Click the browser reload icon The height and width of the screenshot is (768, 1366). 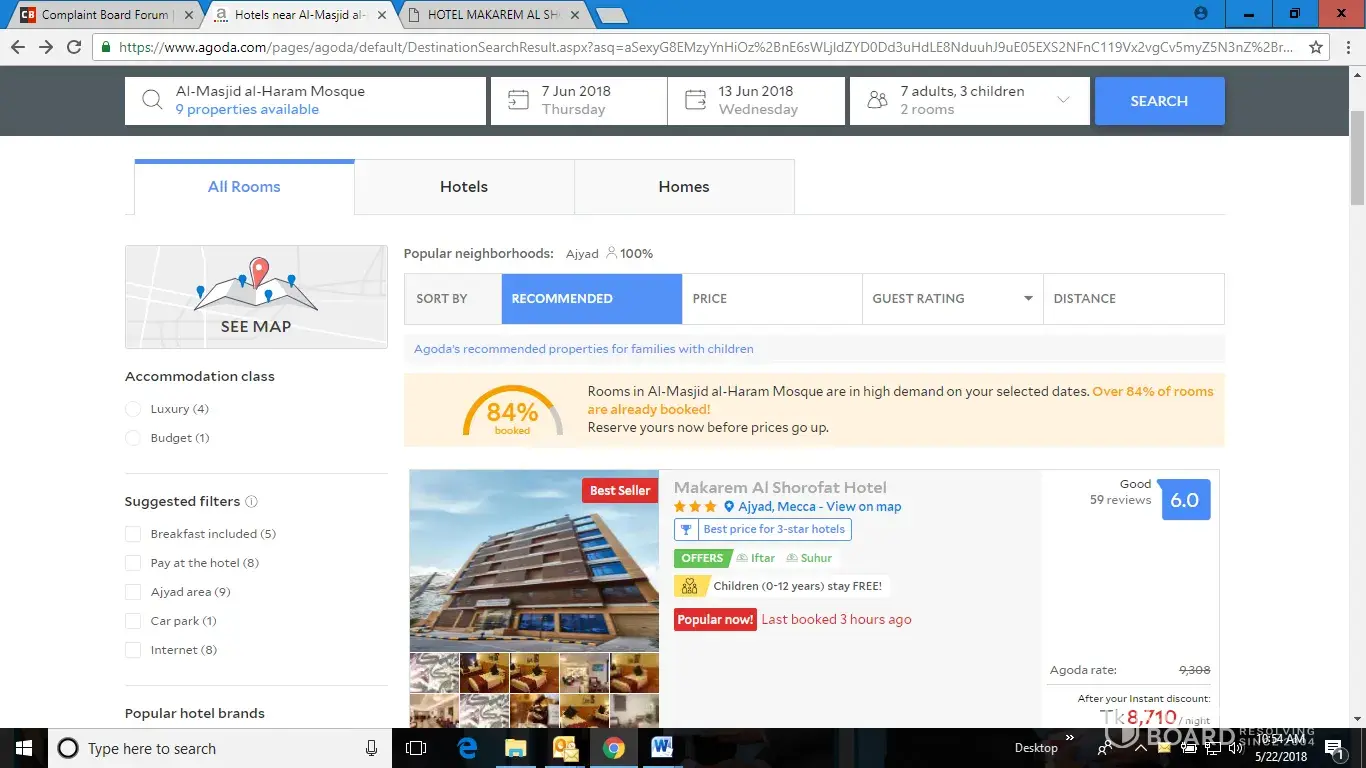(x=74, y=47)
